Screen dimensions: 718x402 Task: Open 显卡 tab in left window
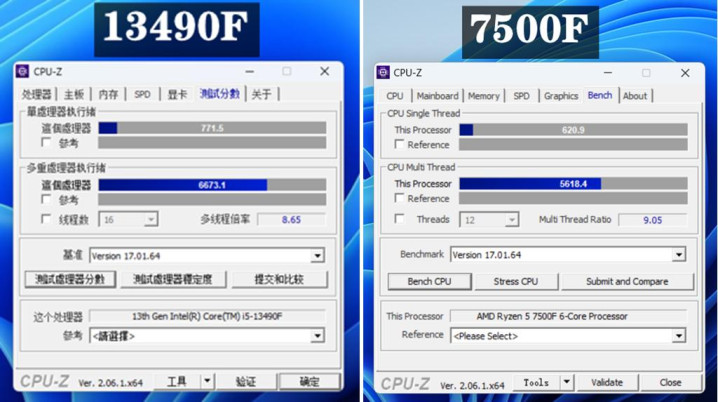[x=177, y=95]
